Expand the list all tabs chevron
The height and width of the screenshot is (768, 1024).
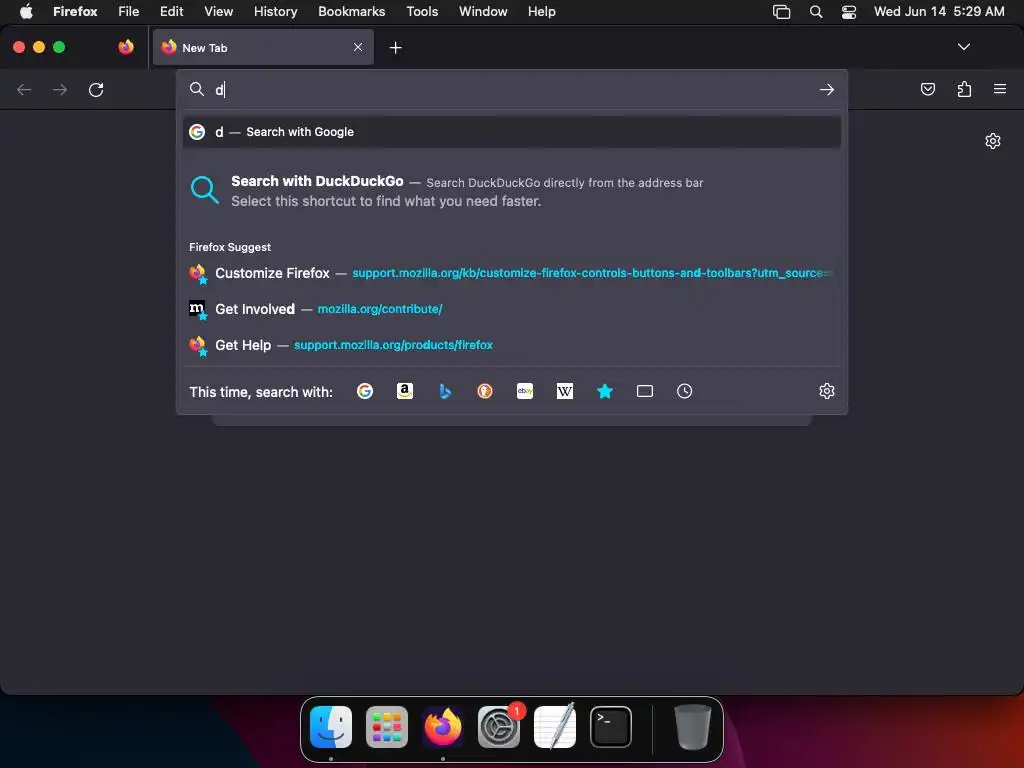point(964,47)
